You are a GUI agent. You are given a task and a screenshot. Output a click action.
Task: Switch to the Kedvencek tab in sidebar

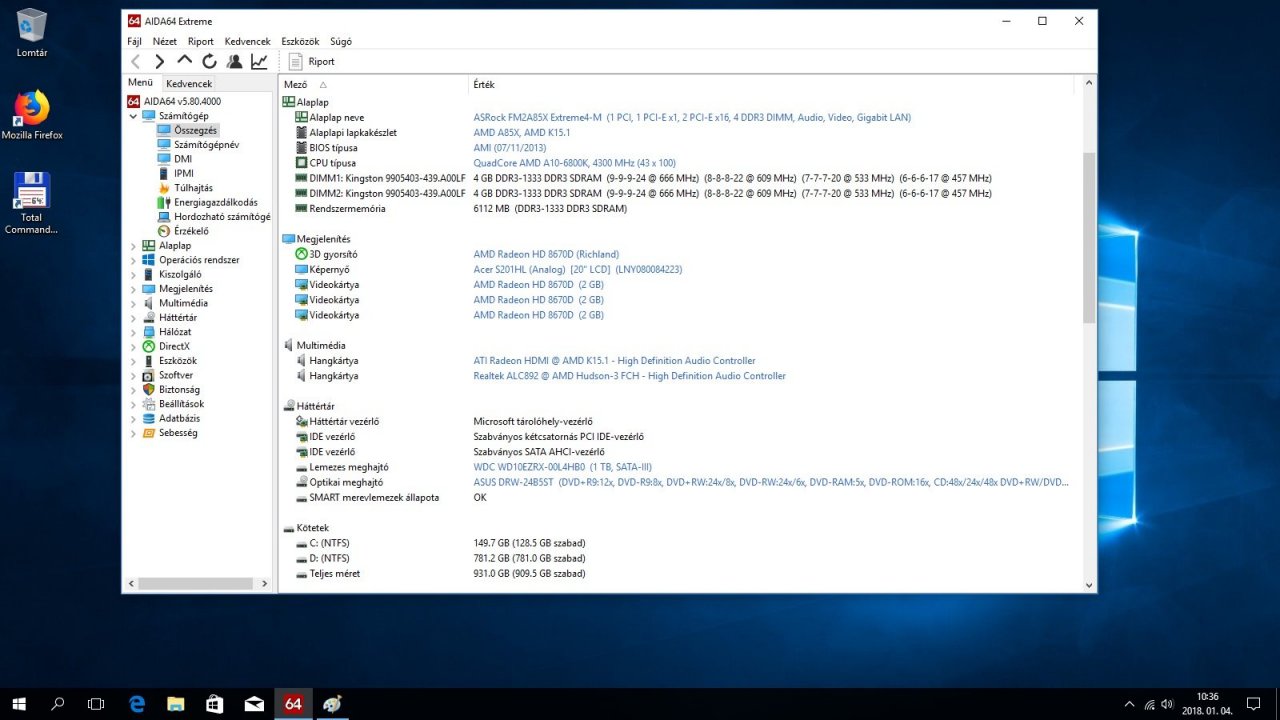point(189,84)
